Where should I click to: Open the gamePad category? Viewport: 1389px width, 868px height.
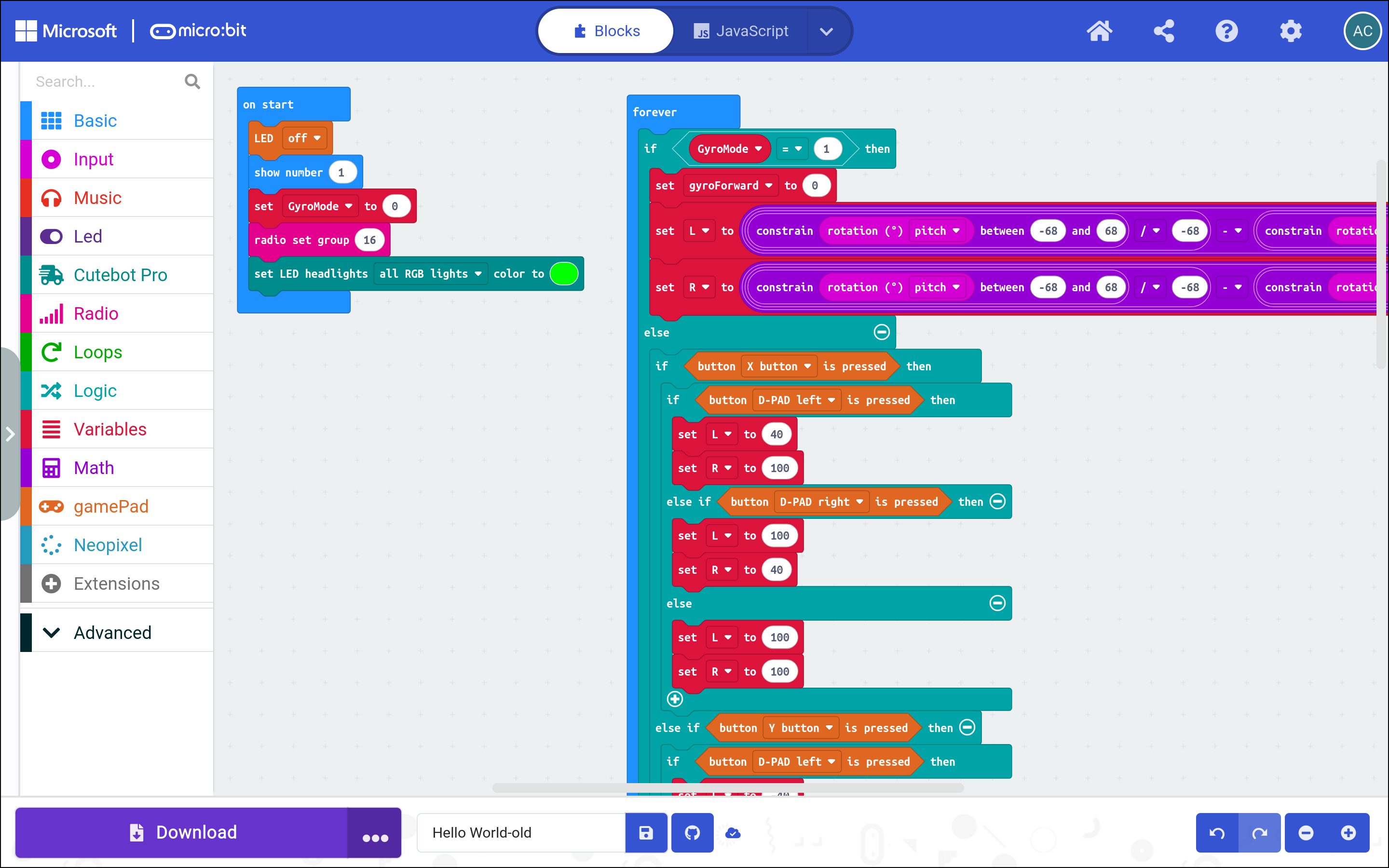[117, 506]
